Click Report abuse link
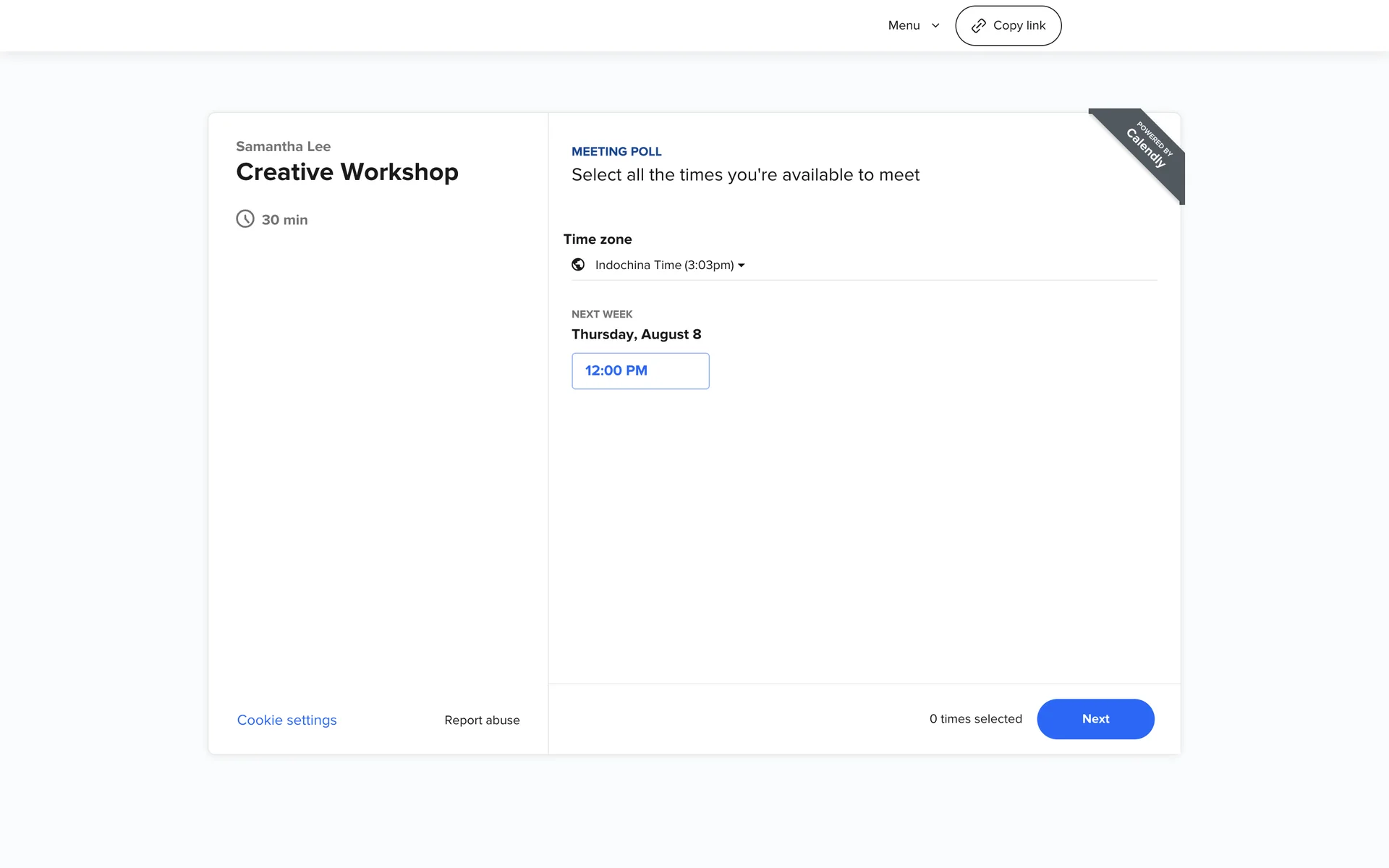The height and width of the screenshot is (868, 1389). click(482, 720)
